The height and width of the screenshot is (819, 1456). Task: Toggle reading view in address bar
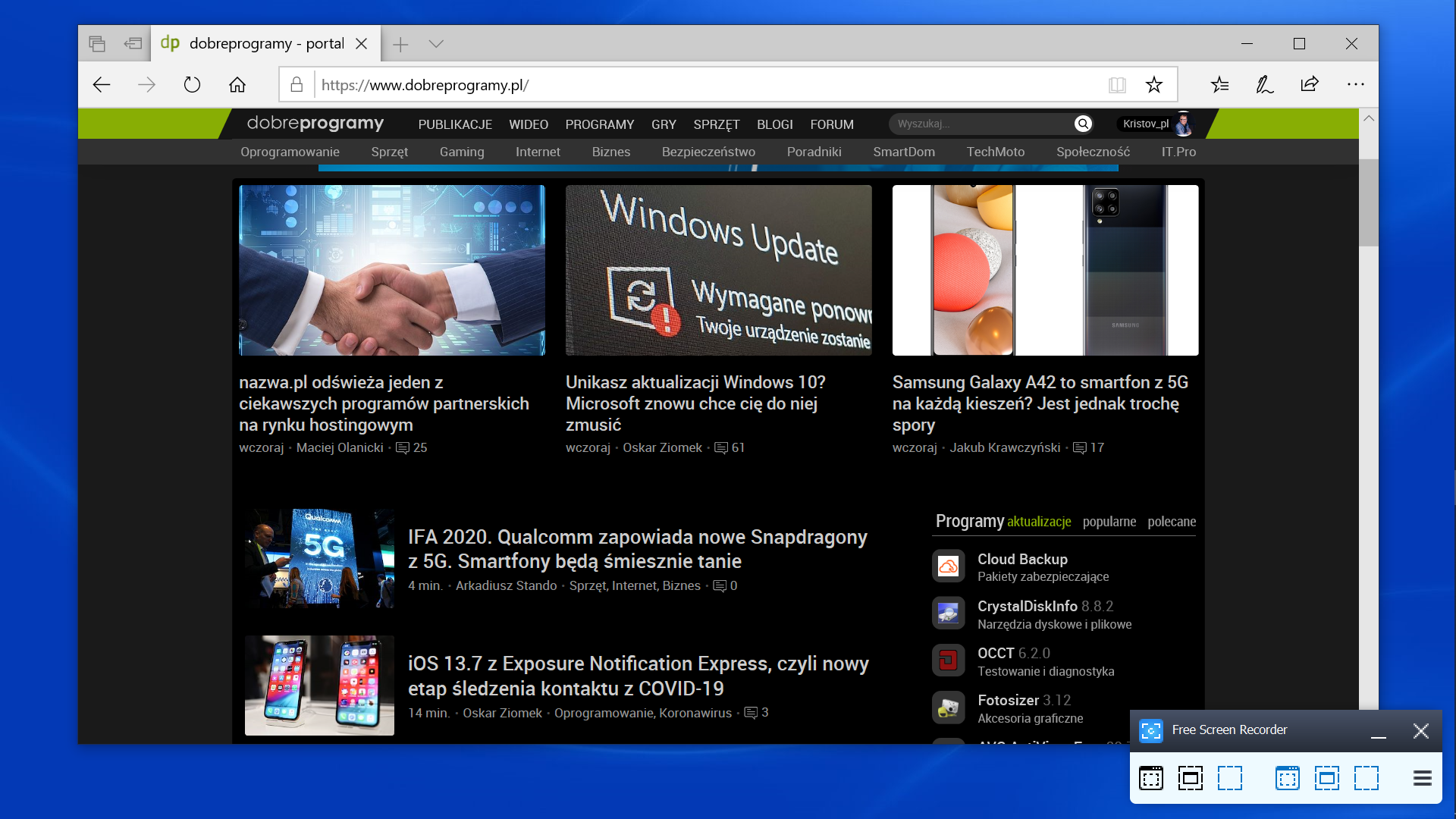pyautogui.click(x=1117, y=85)
